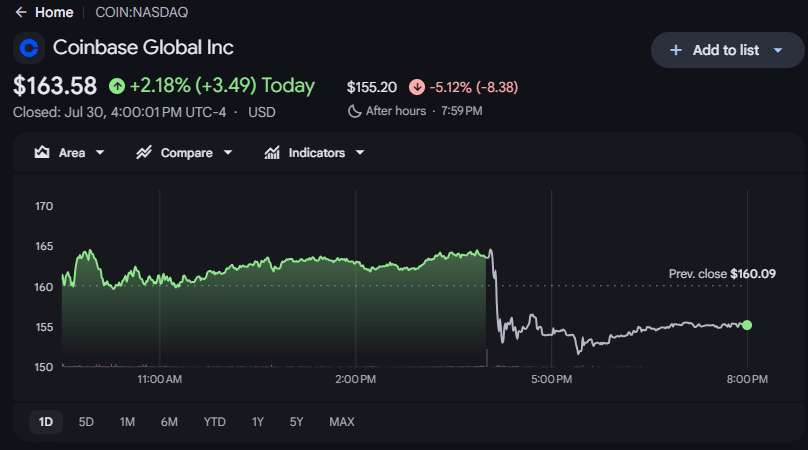Switch to the 6M time range
Screen dimensions: 808x450
[169, 422]
